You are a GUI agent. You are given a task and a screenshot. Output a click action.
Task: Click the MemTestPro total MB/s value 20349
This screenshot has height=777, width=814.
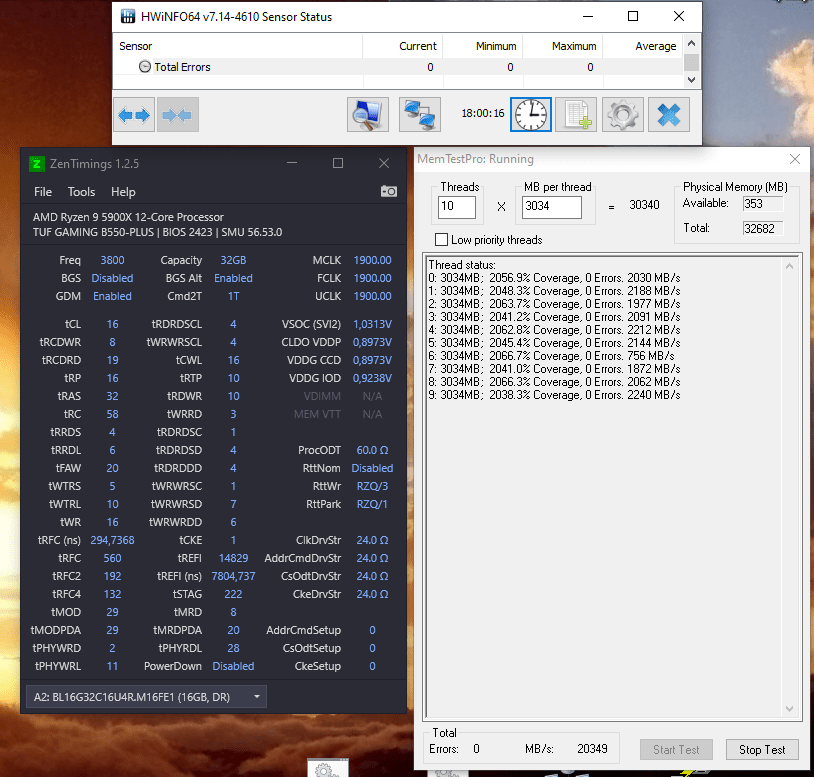592,749
